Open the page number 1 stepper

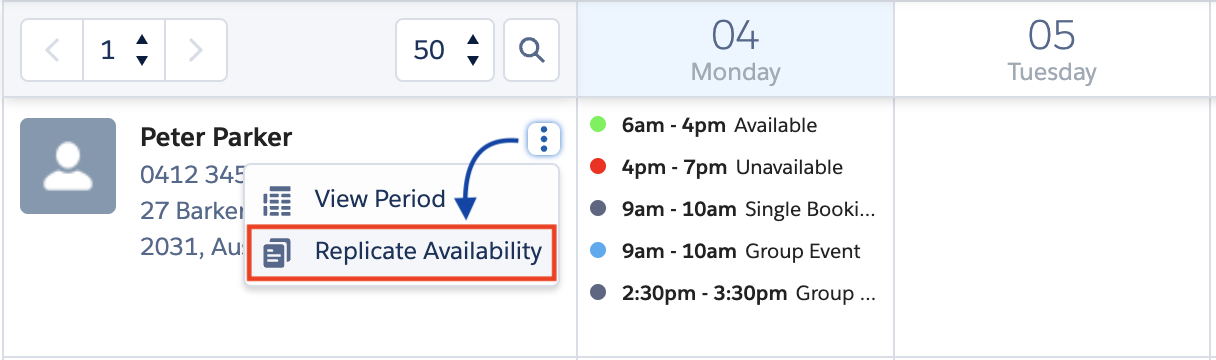click(124, 49)
